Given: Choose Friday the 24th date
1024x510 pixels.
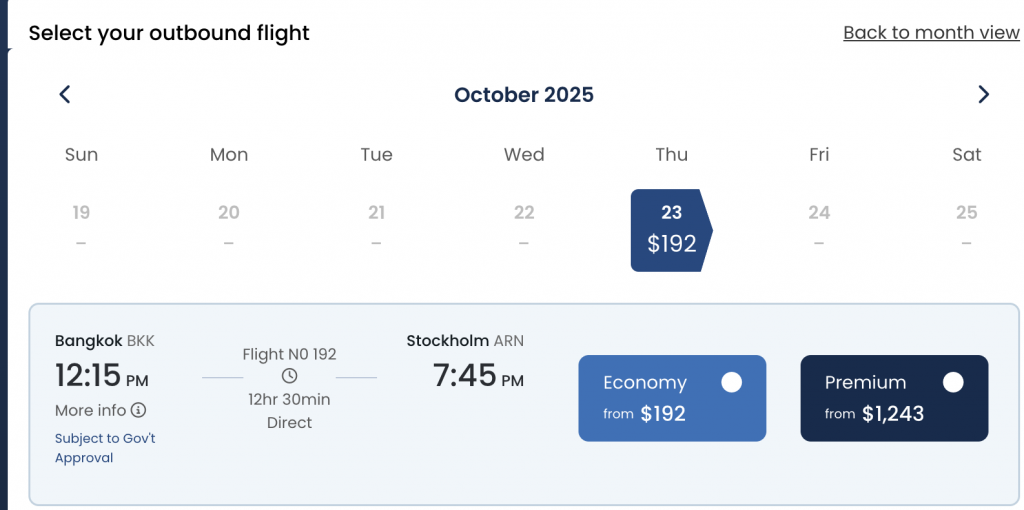Looking at the screenshot, I should tap(819, 227).
